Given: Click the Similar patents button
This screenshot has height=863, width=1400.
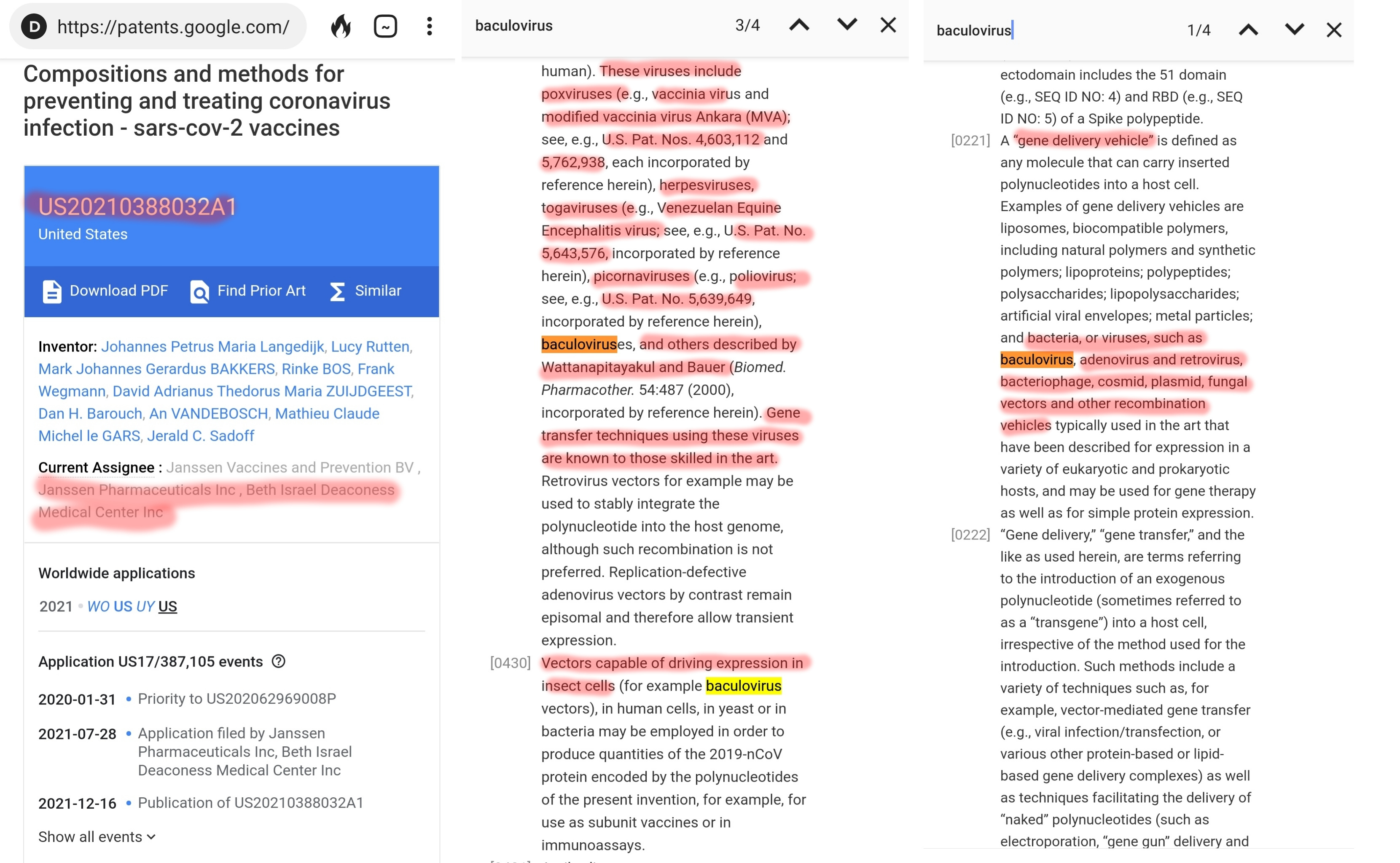Looking at the screenshot, I should [365, 291].
